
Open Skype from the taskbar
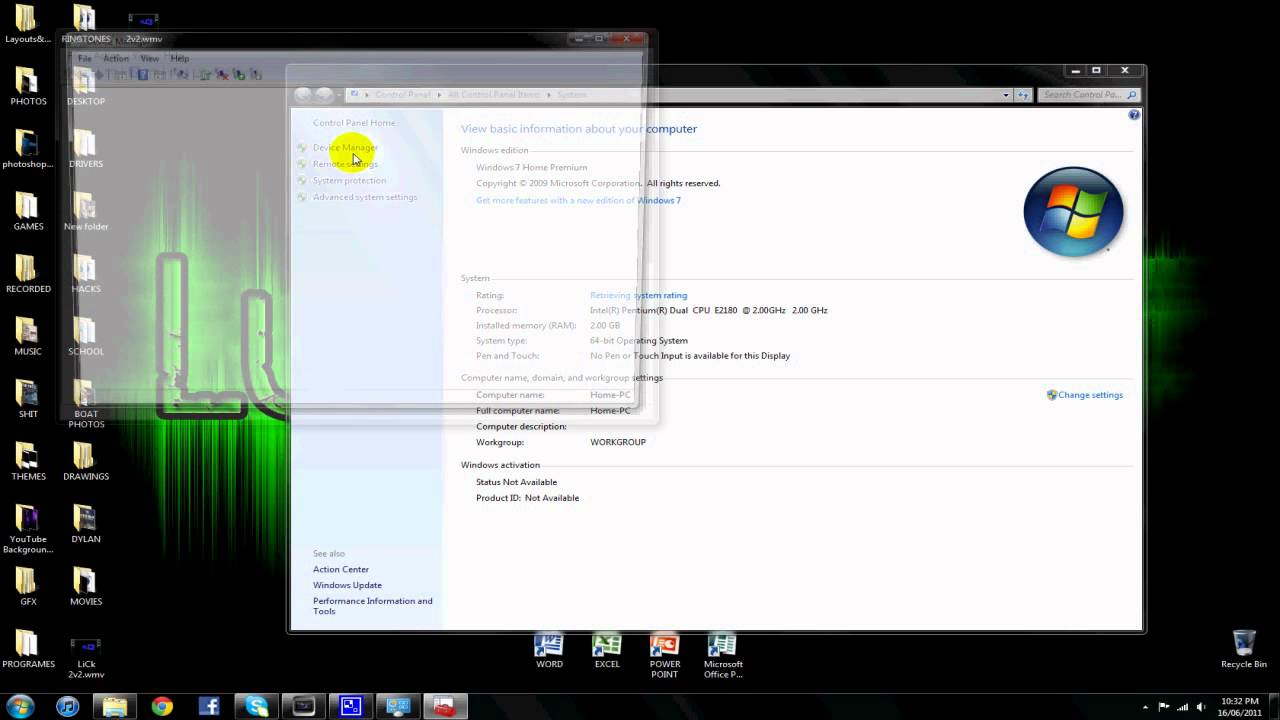pos(257,706)
